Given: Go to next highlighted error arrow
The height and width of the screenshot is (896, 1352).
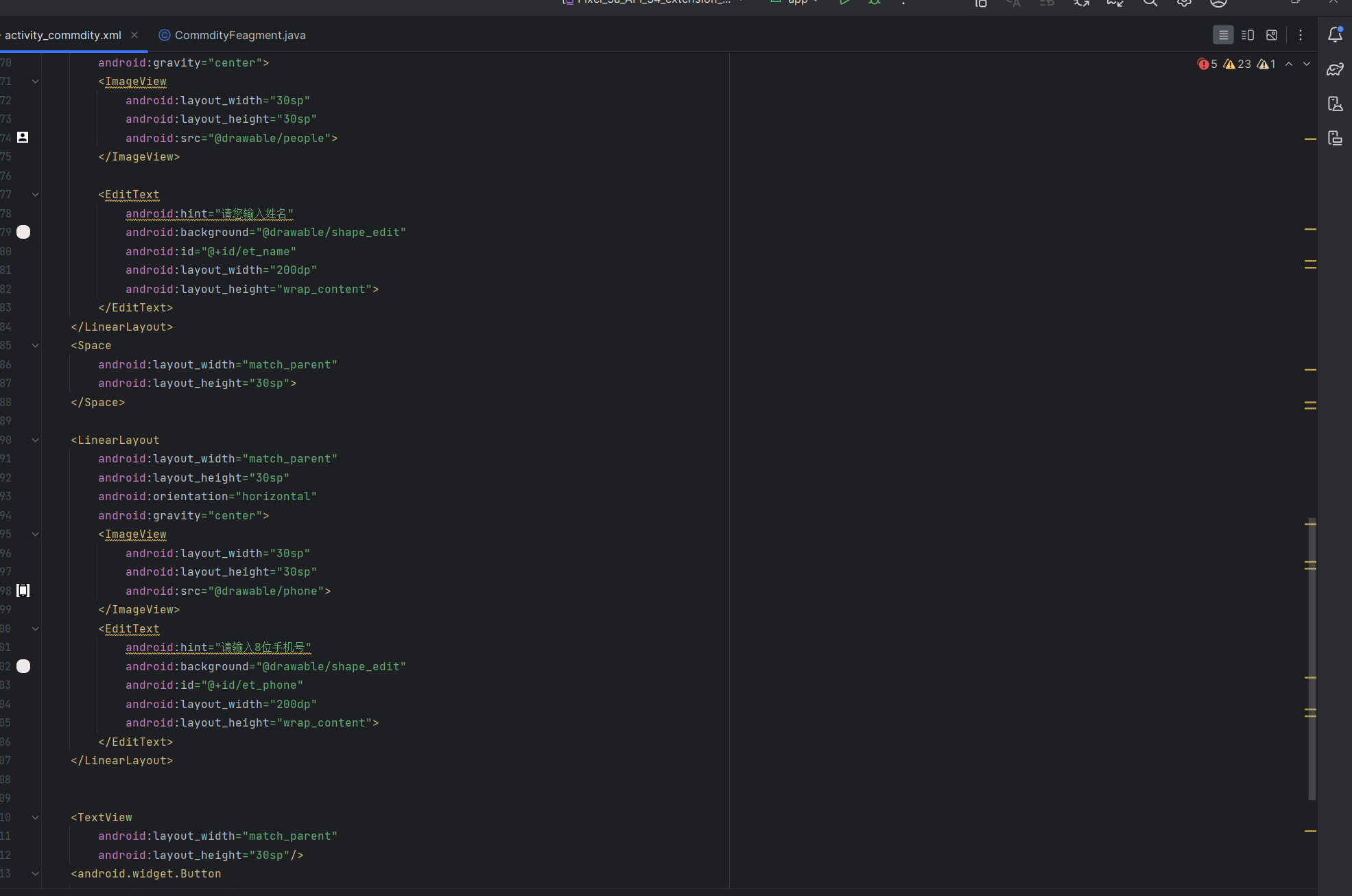Looking at the screenshot, I should pos(1307,64).
